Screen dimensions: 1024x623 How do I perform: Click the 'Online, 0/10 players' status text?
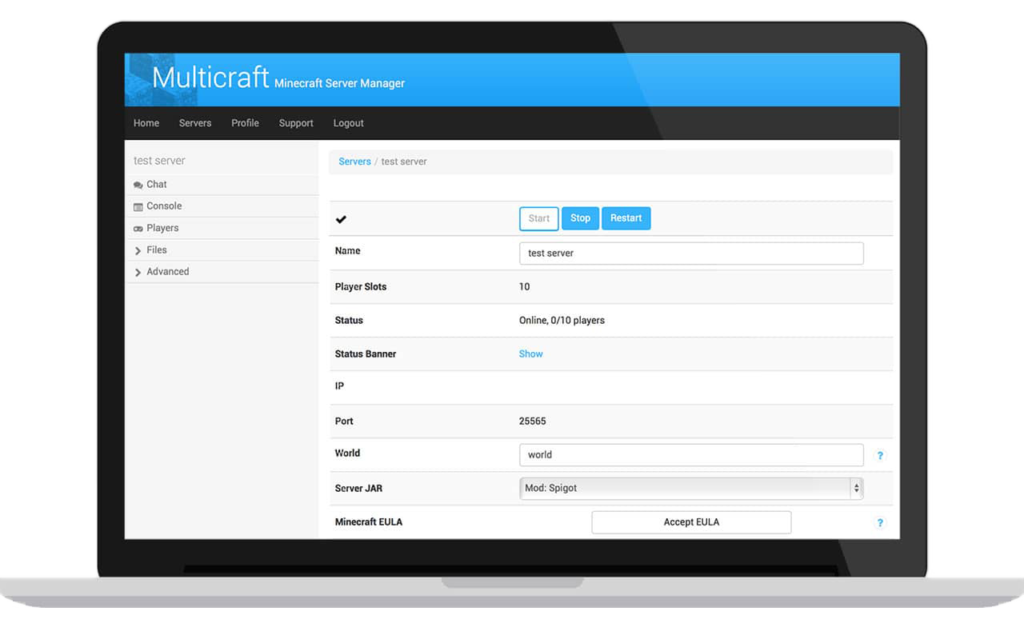(x=562, y=320)
